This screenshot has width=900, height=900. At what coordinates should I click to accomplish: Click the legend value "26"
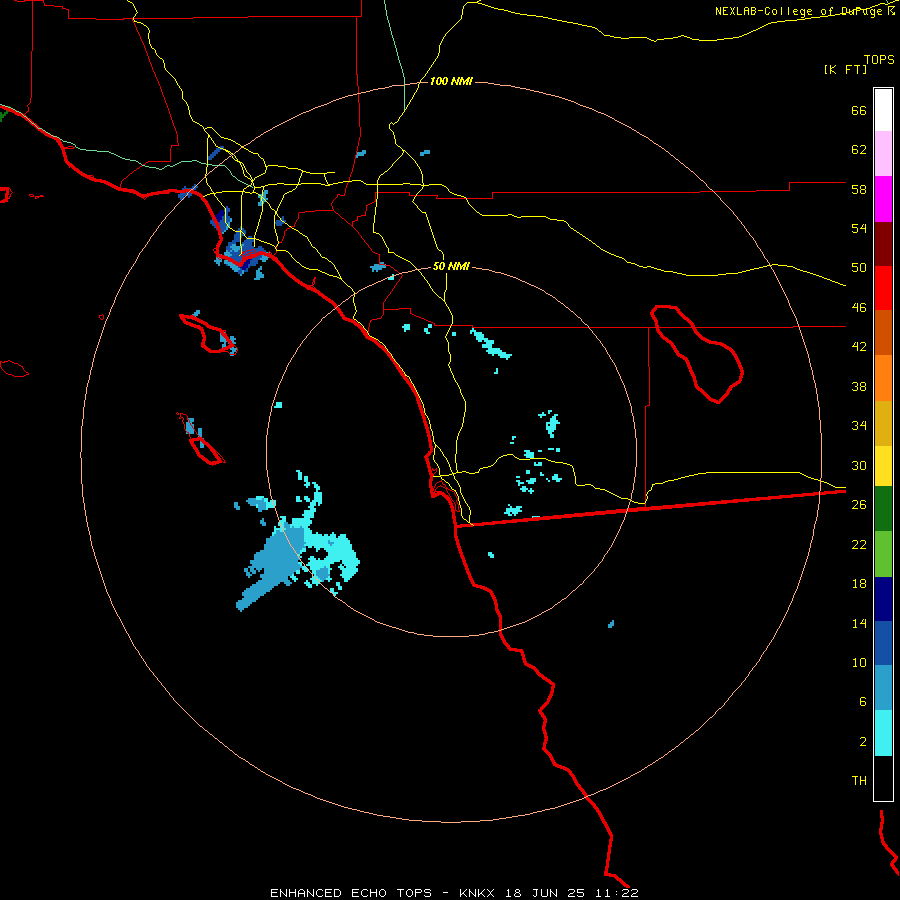[859, 505]
